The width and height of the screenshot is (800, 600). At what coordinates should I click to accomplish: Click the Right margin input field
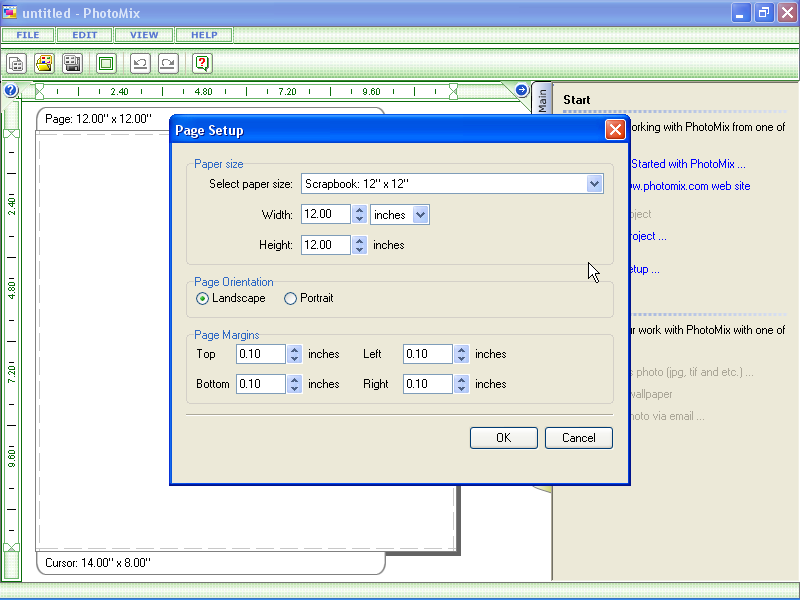[x=428, y=384]
